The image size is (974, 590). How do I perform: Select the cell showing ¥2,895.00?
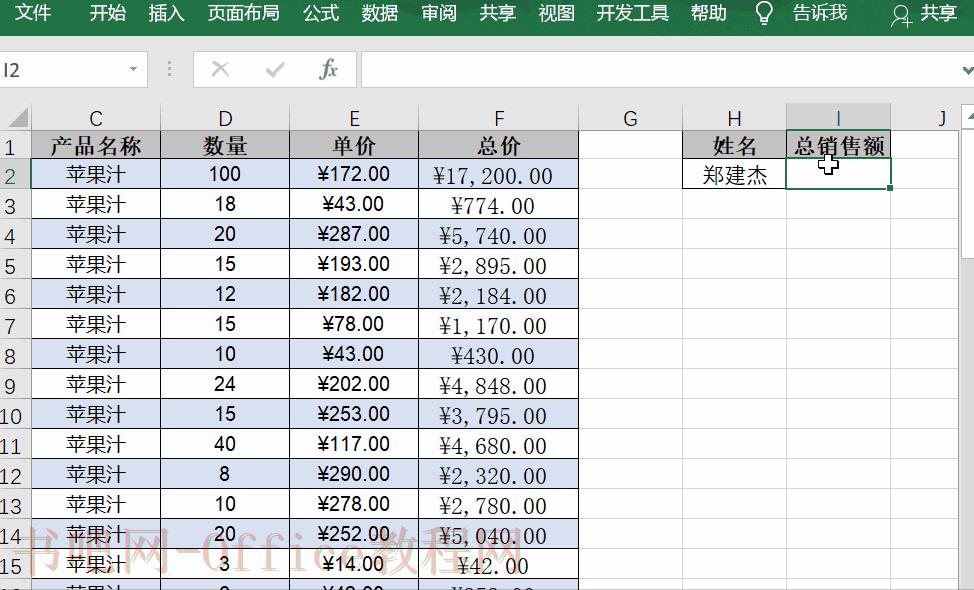pos(499,265)
